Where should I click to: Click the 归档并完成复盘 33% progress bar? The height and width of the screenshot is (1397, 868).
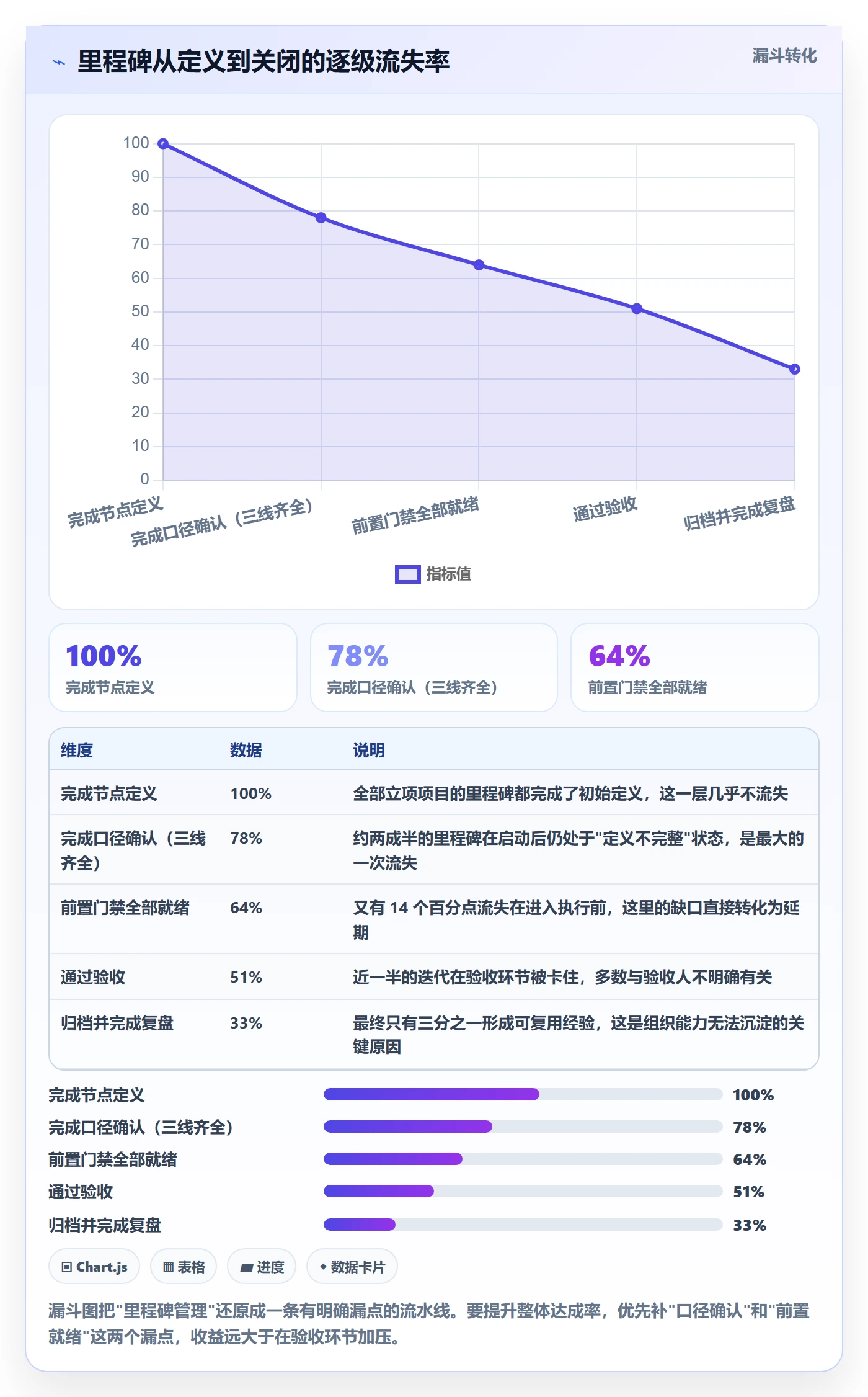[523, 1225]
